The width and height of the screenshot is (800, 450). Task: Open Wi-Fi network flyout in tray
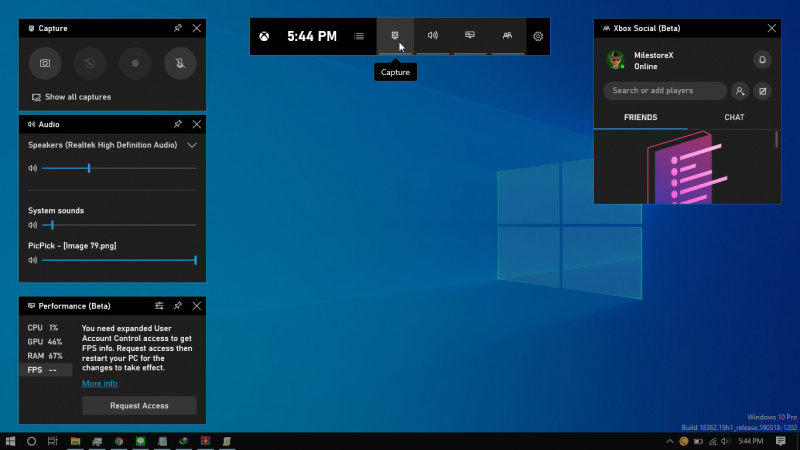[712, 441]
